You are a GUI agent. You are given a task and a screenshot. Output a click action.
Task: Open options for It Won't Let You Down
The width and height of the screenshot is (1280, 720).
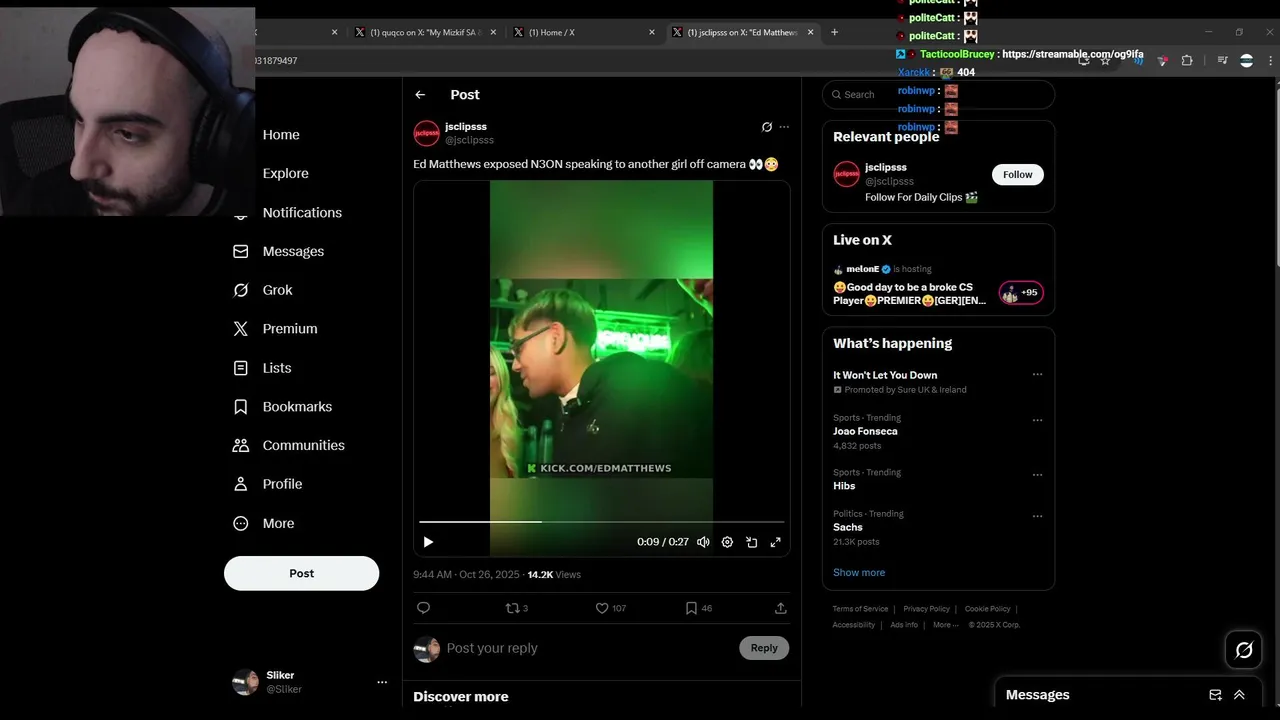click(1037, 375)
